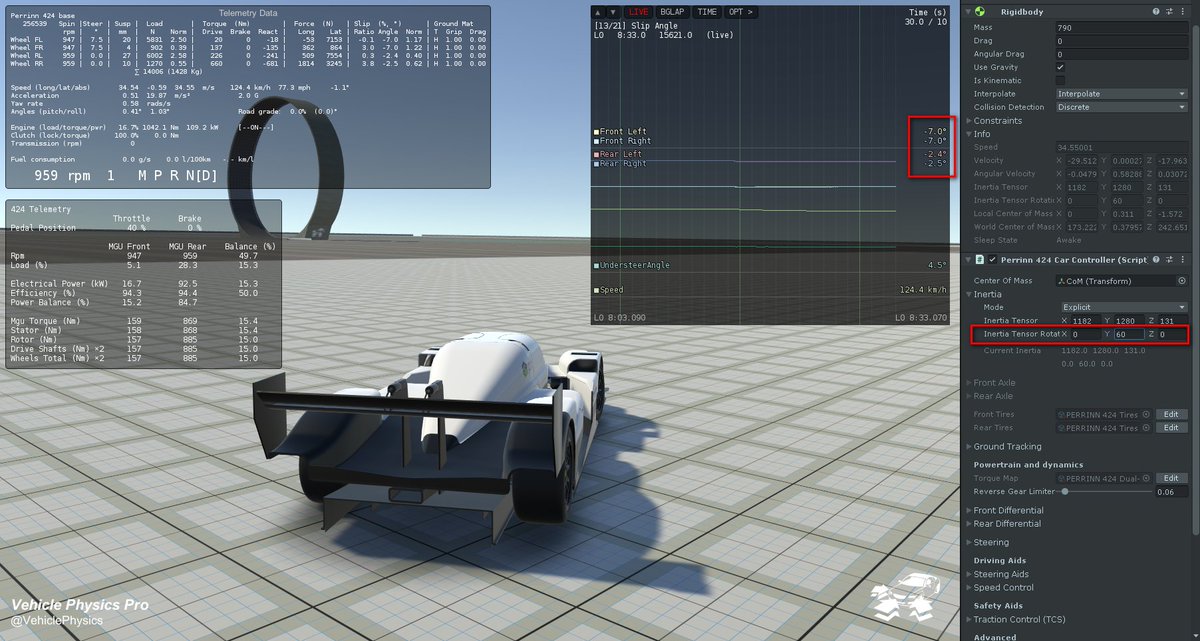Open Rigidbody component help icon

1156,12
